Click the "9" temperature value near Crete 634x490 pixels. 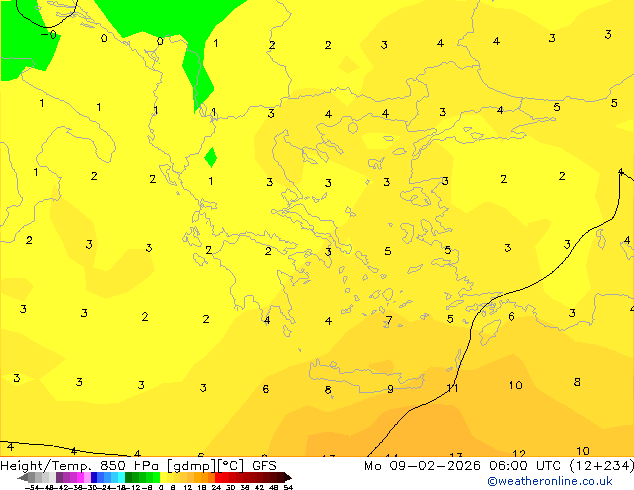(x=390, y=389)
